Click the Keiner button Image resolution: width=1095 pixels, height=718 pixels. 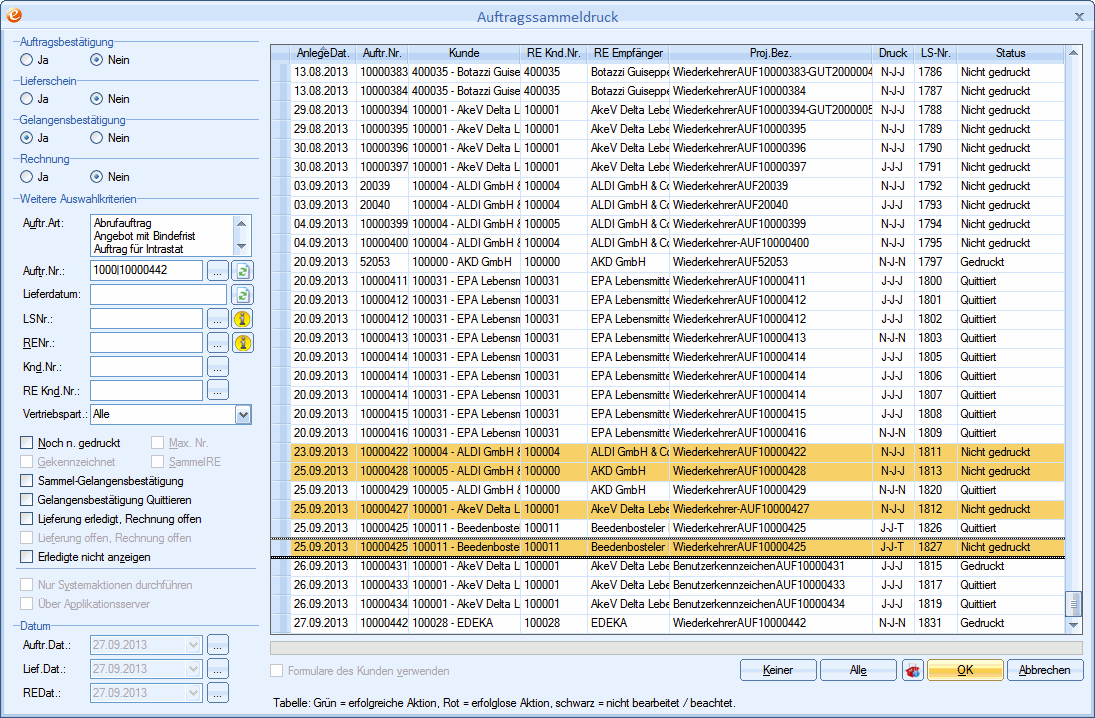778,671
